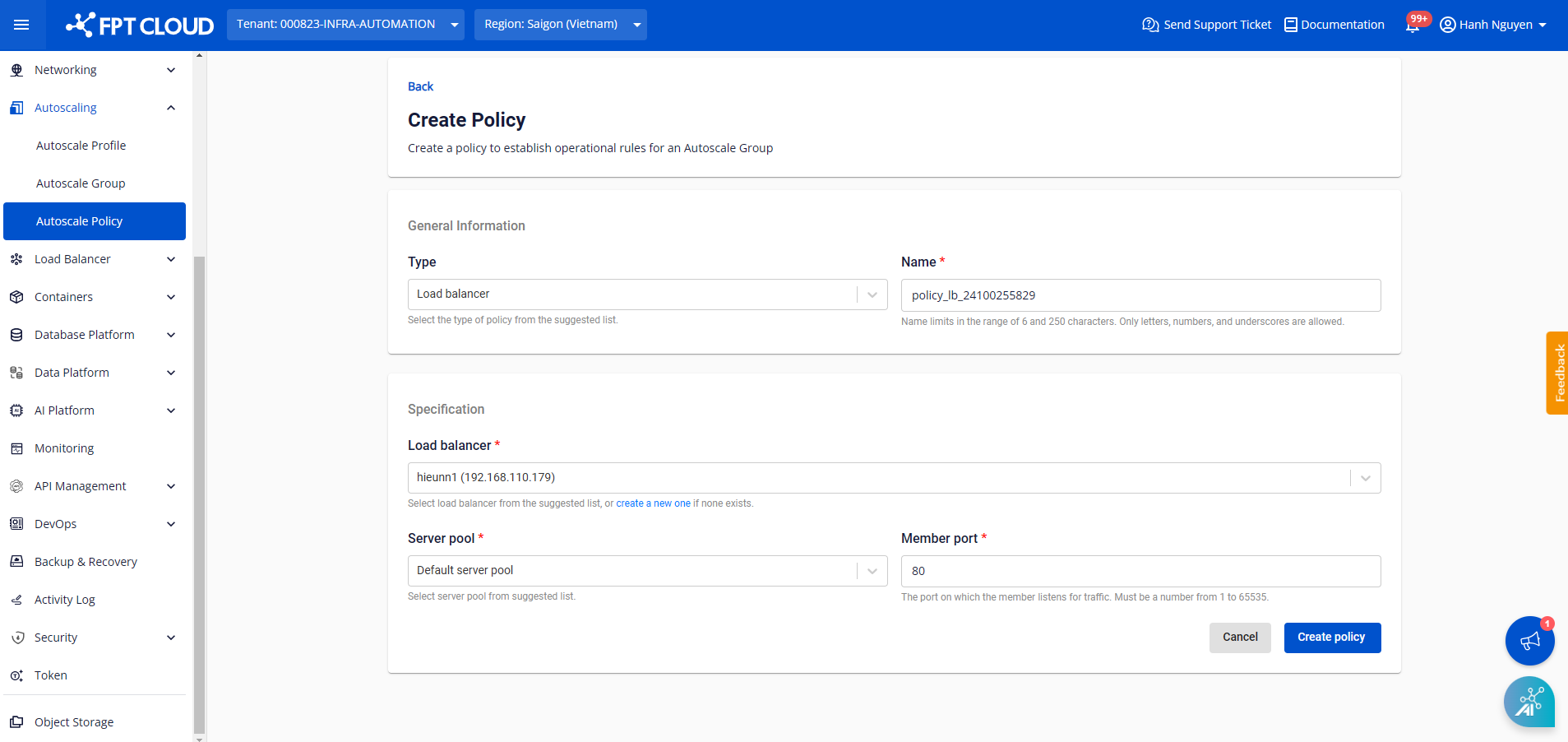Open the Server pool dropdown
This screenshot has height=742, width=1568.
point(871,570)
